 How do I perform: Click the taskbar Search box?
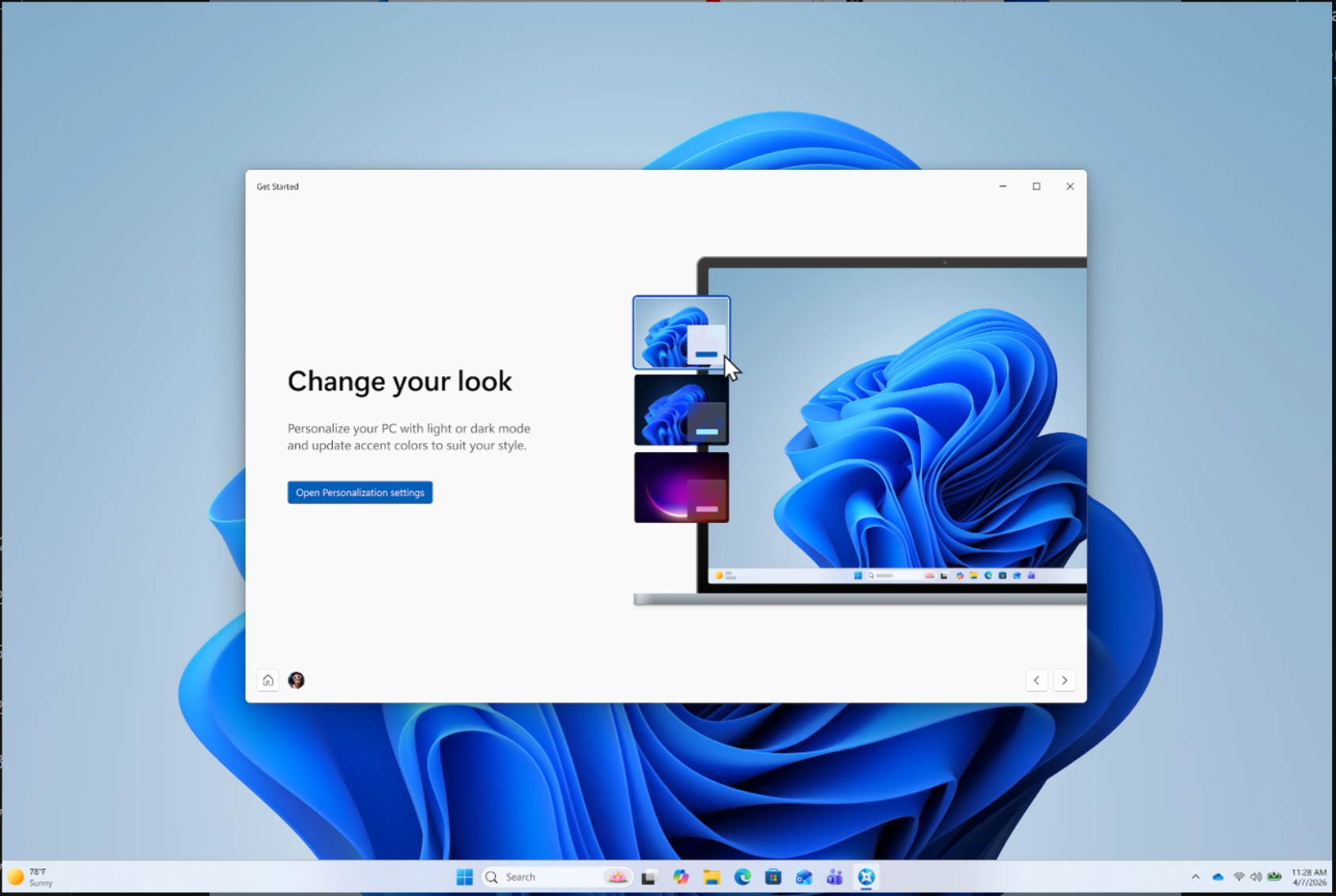557,877
